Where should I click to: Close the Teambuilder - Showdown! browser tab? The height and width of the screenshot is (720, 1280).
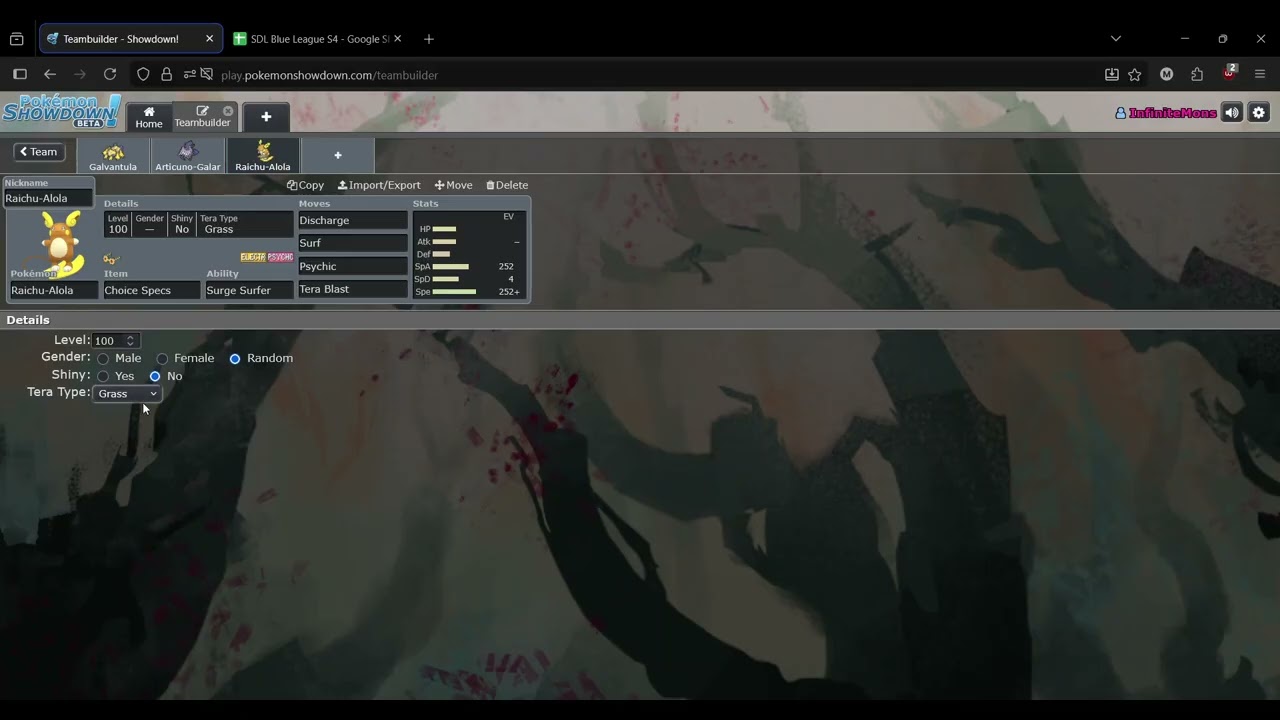[209, 39]
